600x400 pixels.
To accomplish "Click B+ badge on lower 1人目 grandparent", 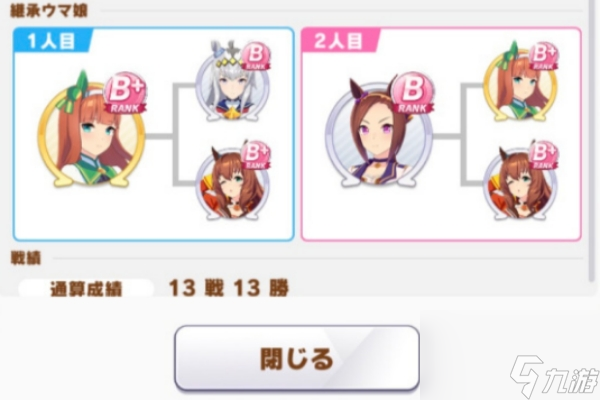I will click(255, 156).
